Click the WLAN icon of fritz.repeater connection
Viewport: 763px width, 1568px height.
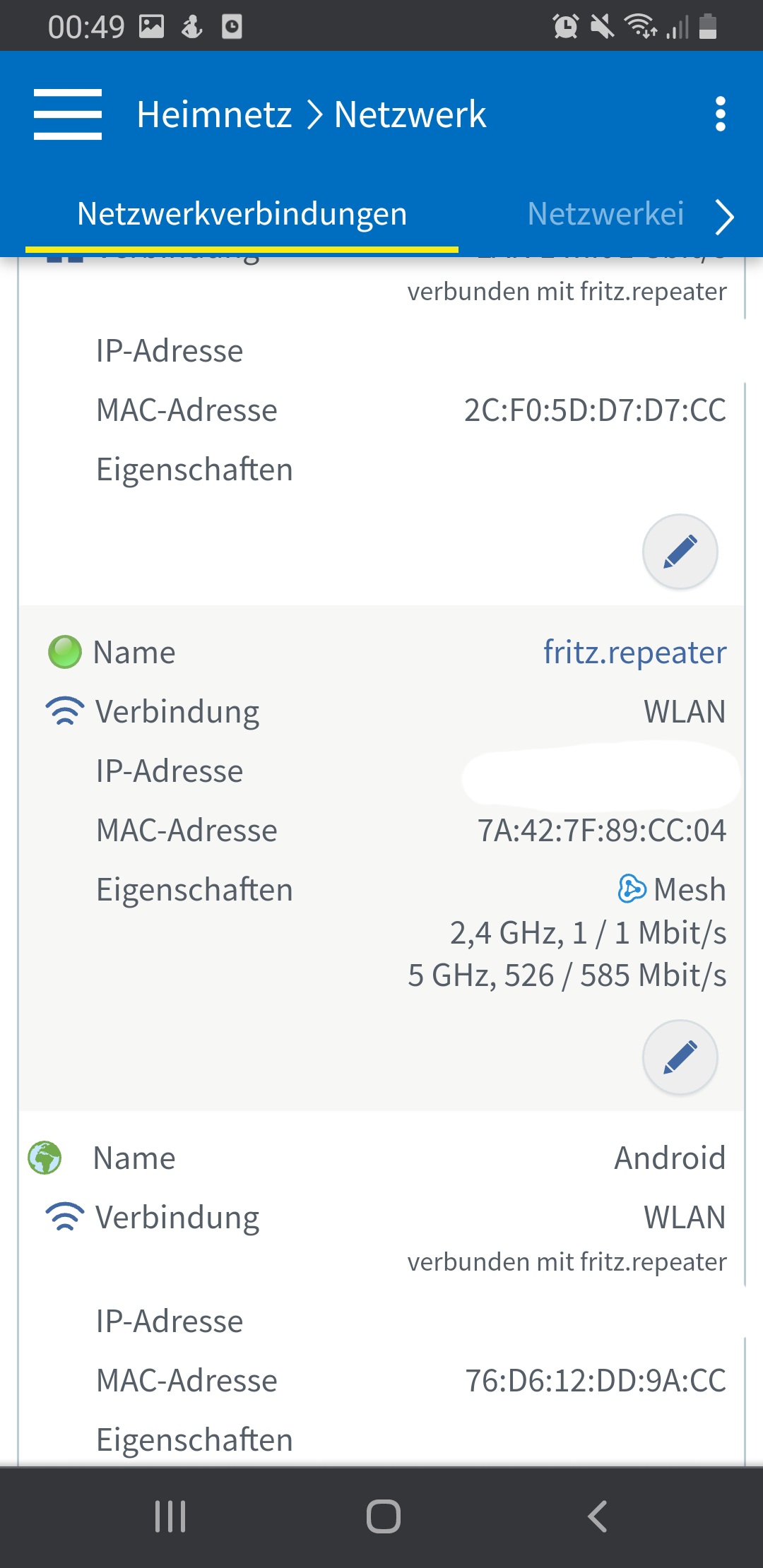tap(65, 711)
